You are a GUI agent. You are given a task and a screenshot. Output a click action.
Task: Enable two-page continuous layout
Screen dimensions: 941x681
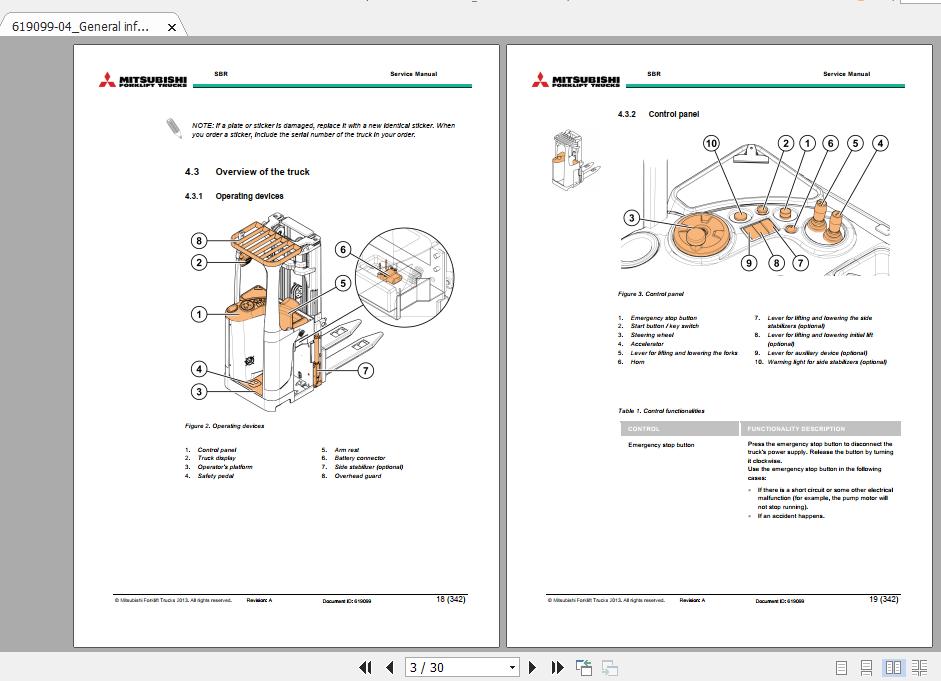pyautogui.click(x=920, y=667)
